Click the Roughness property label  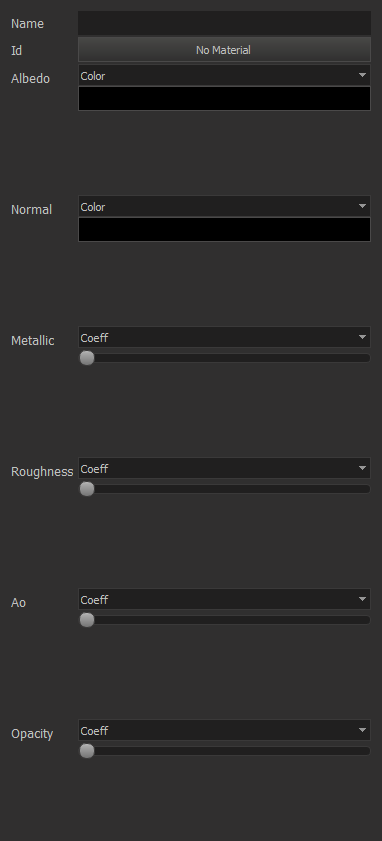[42, 471]
